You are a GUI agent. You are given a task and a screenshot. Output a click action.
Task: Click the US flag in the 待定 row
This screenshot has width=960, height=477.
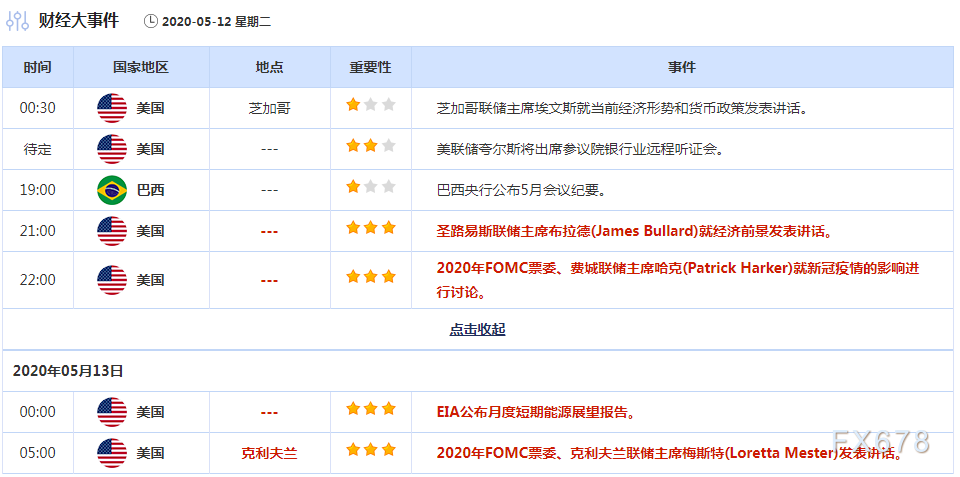tap(112, 149)
